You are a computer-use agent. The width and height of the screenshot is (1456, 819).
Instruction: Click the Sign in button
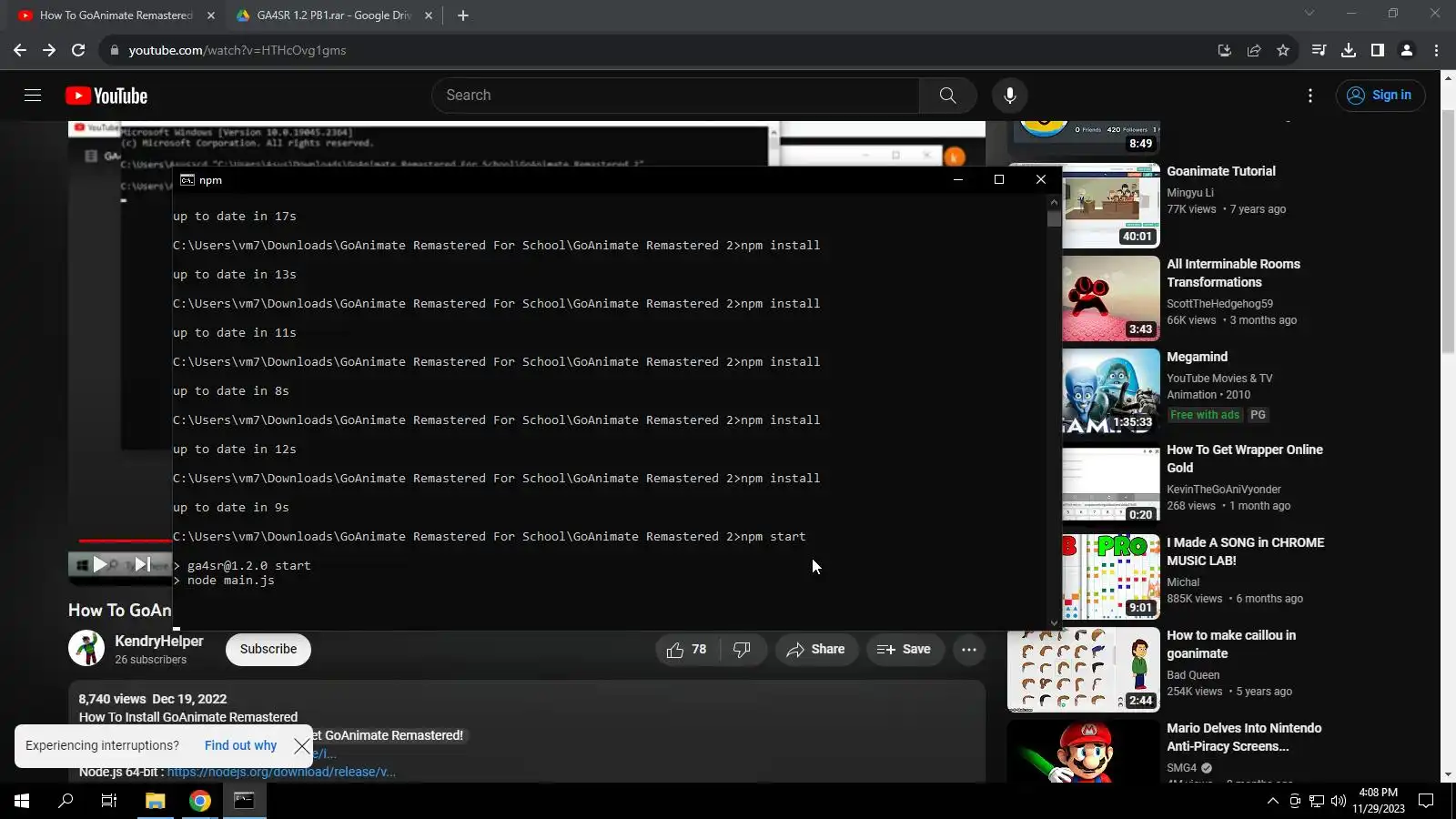pyautogui.click(x=1380, y=96)
